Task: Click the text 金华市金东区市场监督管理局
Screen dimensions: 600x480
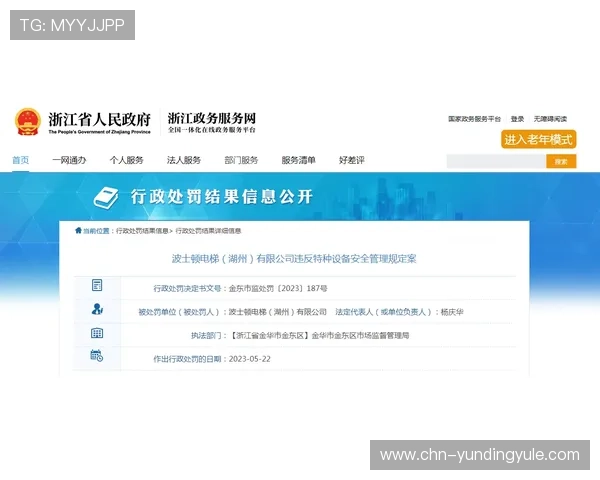Action: click(x=360, y=336)
